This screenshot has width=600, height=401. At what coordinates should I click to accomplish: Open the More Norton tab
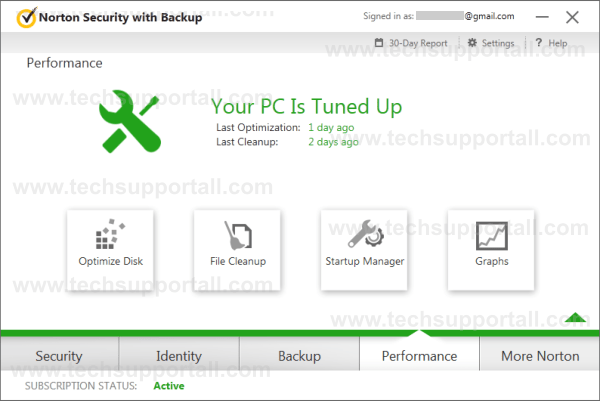click(540, 355)
